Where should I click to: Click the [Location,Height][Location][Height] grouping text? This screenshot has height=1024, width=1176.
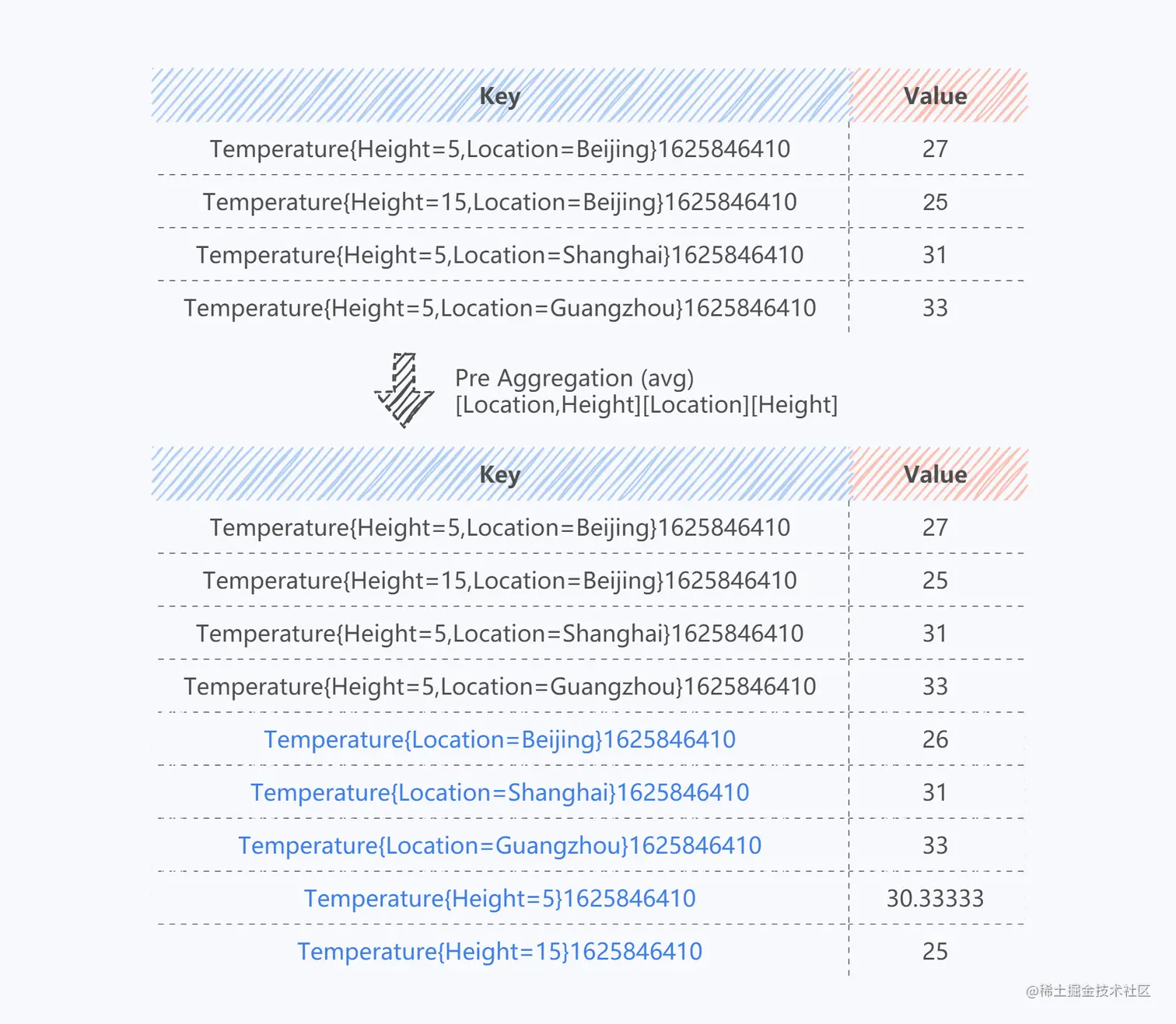(646, 404)
